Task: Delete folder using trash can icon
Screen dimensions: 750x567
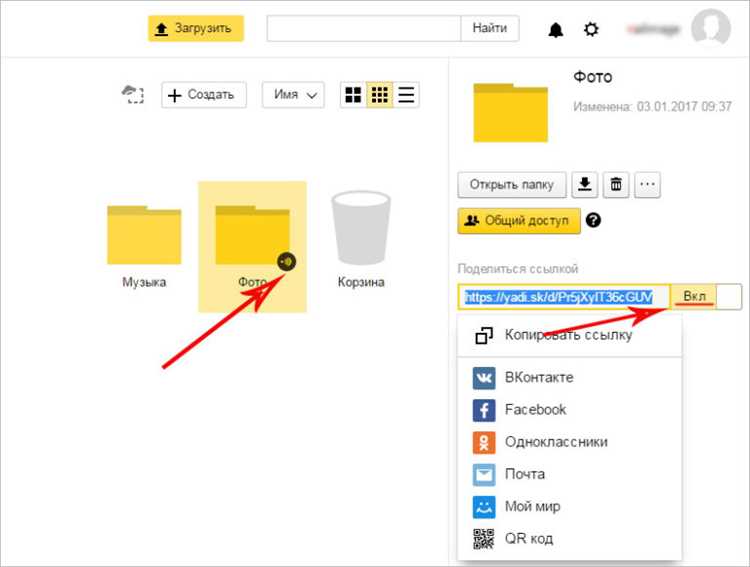Action: point(617,185)
